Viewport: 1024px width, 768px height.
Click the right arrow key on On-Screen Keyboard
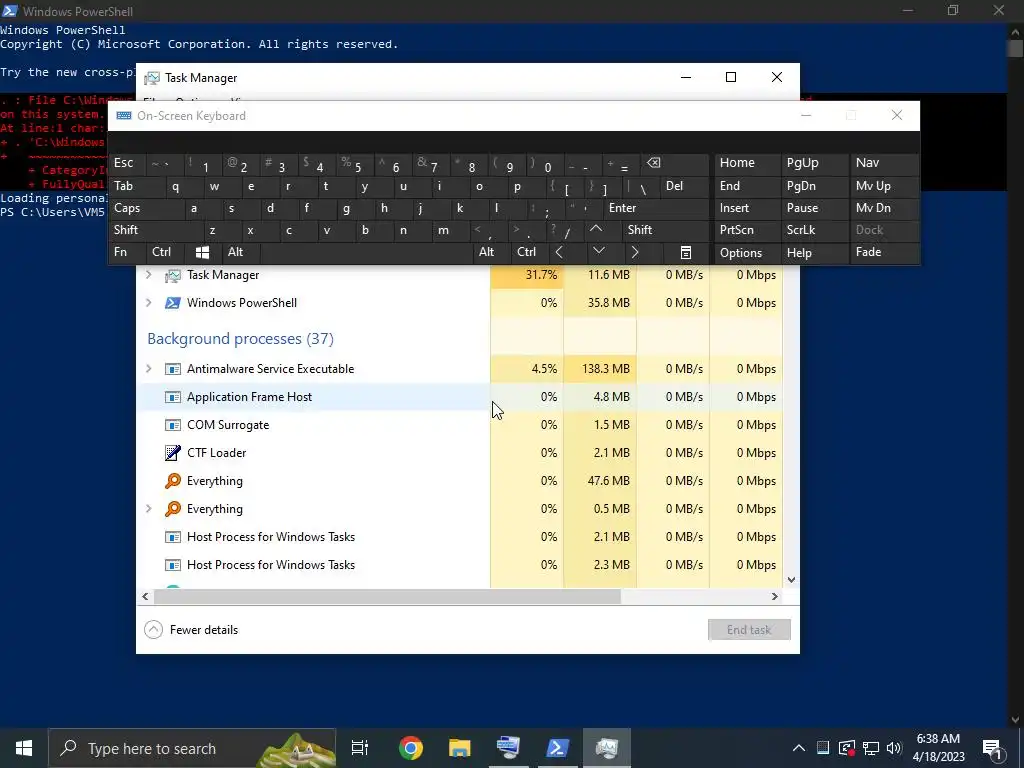tap(635, 253)
